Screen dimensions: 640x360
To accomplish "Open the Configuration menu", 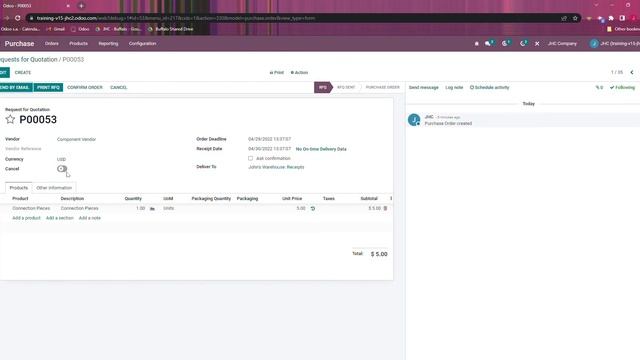I will point(142,43).
